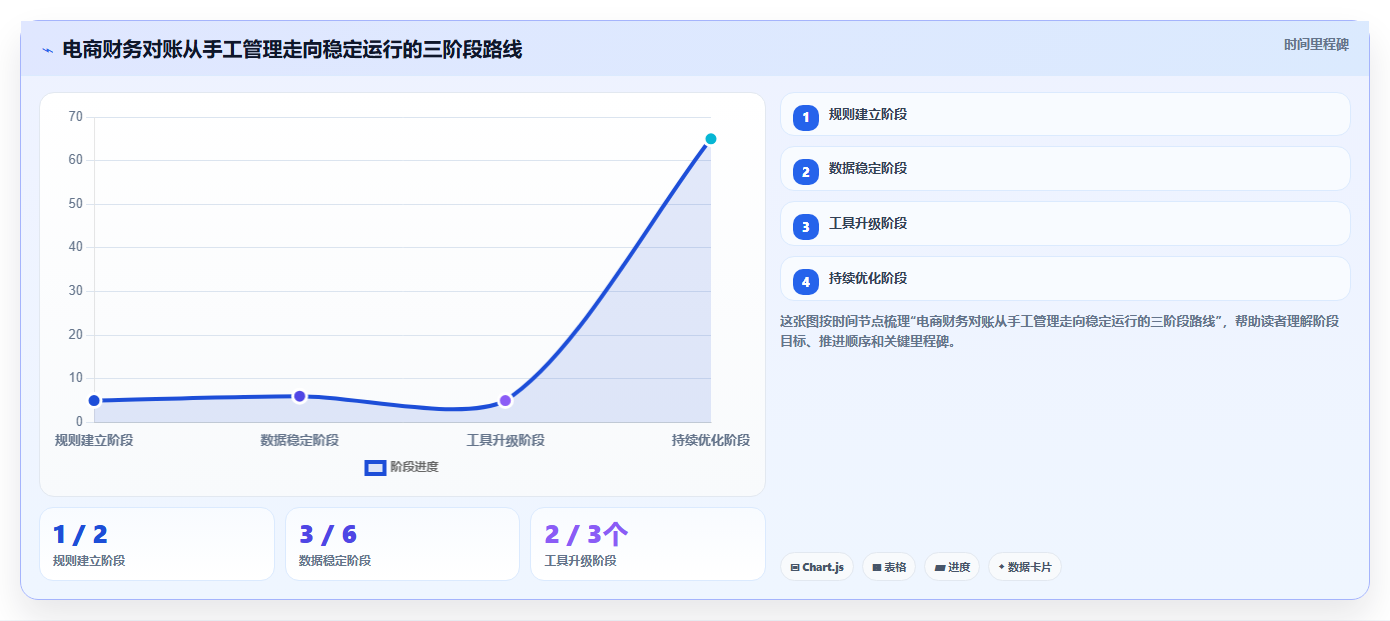Click the lightning icon beside the title

coord(47,50)
